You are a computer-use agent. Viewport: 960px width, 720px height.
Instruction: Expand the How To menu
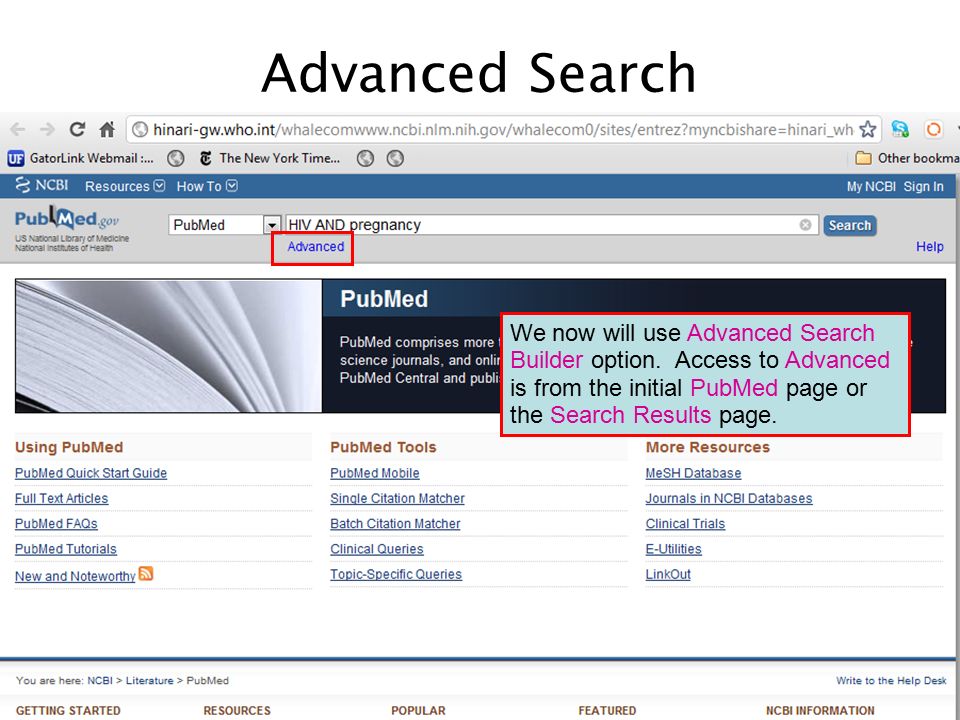tap(207, 186)
